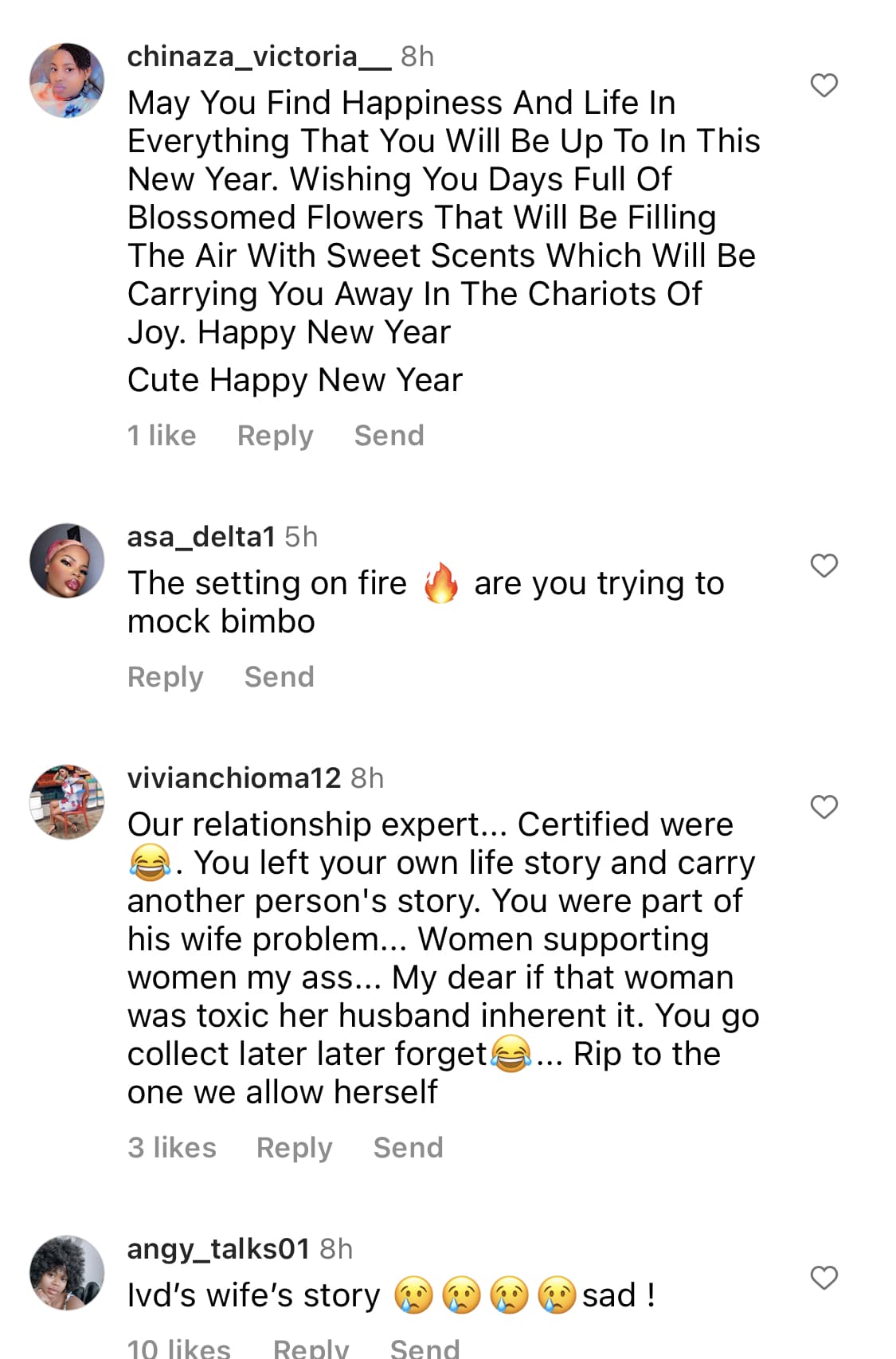Viewport: 896px width, 1359px height.
Task: Reply to chinaza_victoria__'s New Year comment
Action: click(275, 436)
